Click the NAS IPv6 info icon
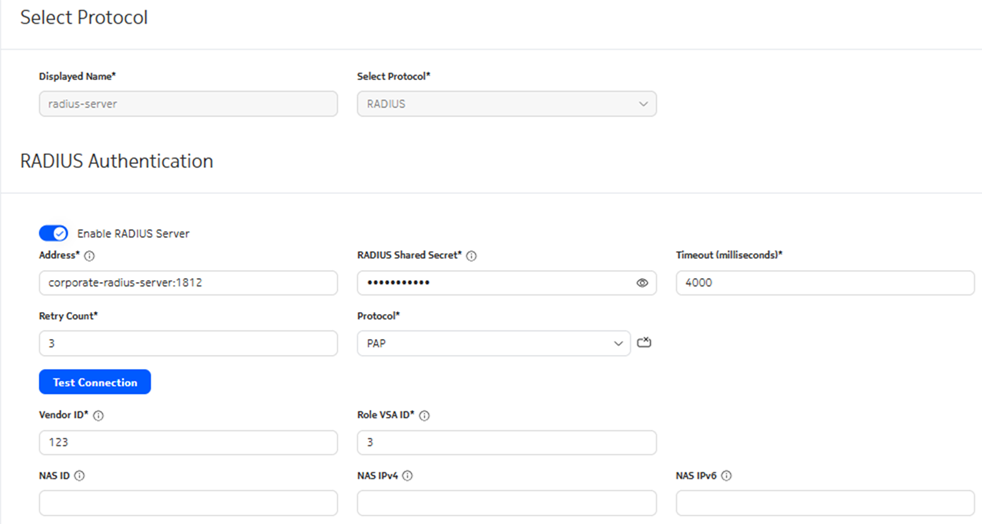Viewport: 982px width, 524px height. pyautogui.click(x=726, y=476)
